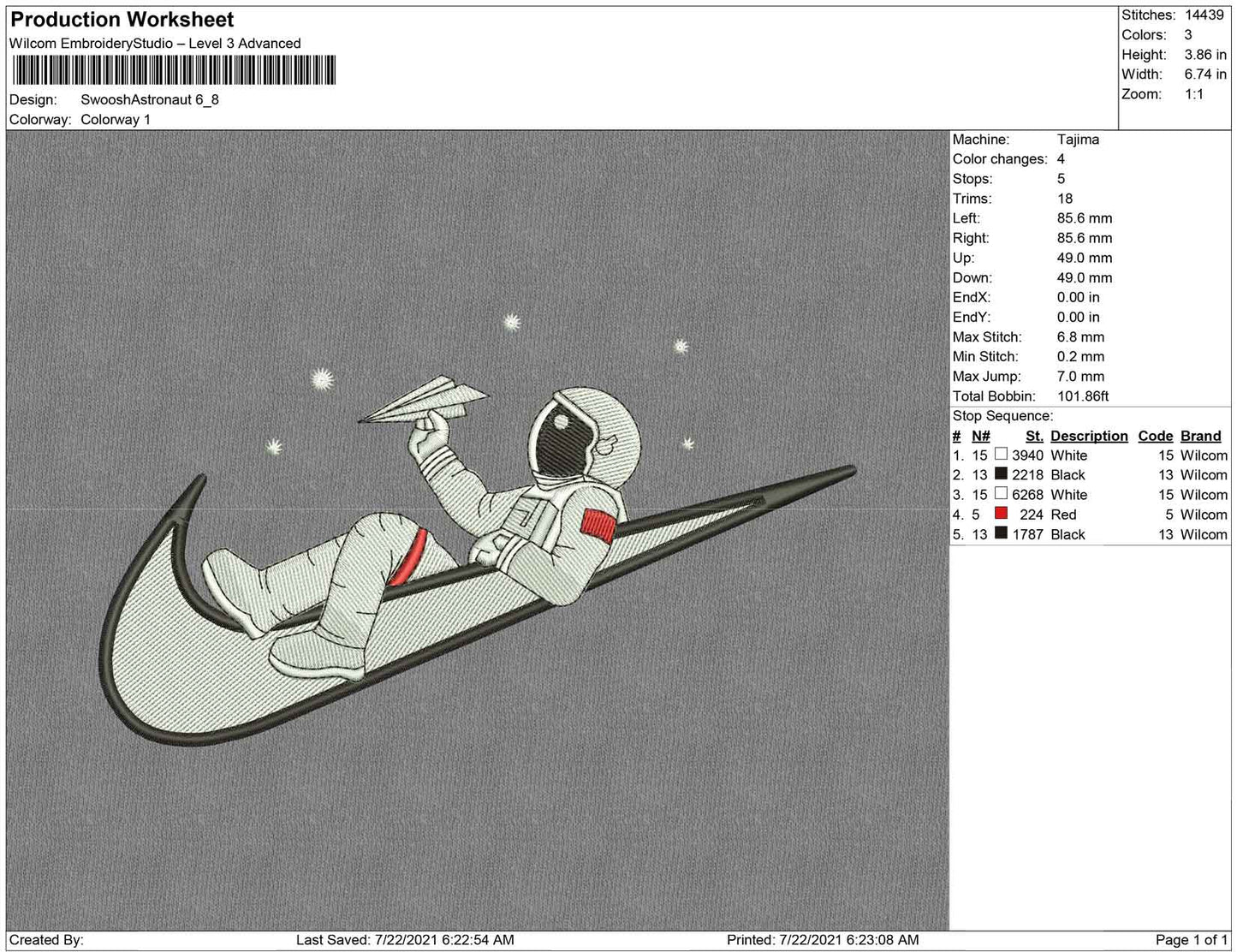Click the 'Stops:' label

coord(972,179)
